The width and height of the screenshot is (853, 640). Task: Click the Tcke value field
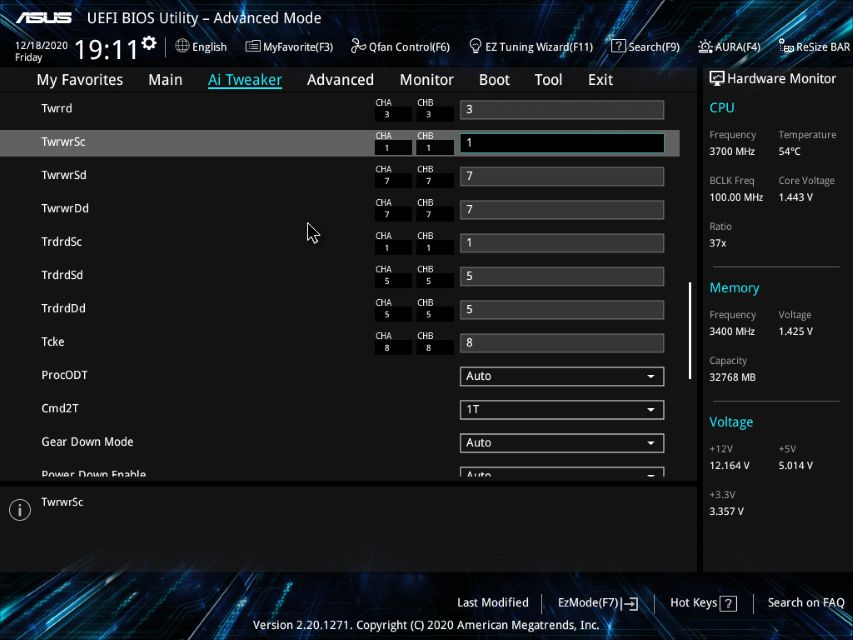click(561, 343)
